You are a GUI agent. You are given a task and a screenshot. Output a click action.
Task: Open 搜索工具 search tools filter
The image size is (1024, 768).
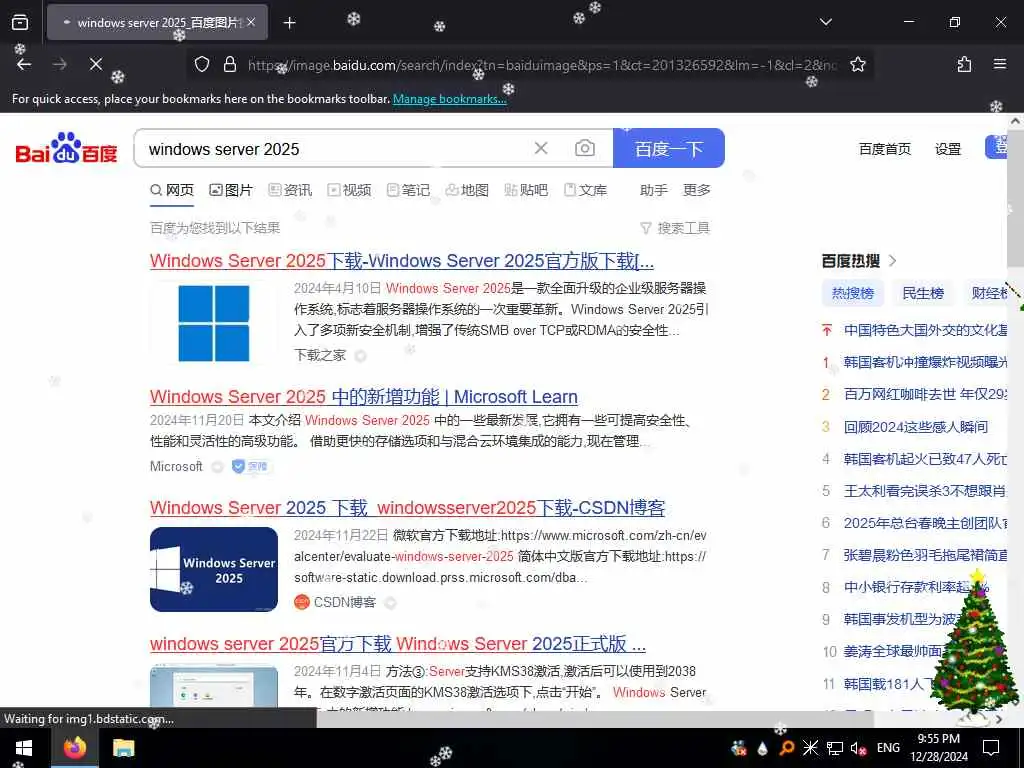675,228
